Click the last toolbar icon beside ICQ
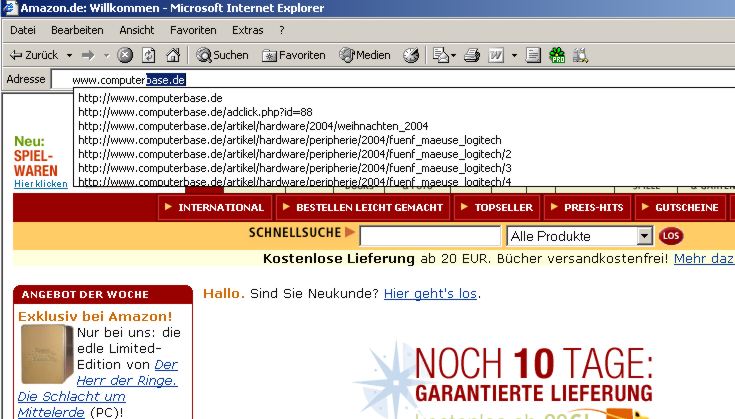735x419 pixels. point(580,55)
